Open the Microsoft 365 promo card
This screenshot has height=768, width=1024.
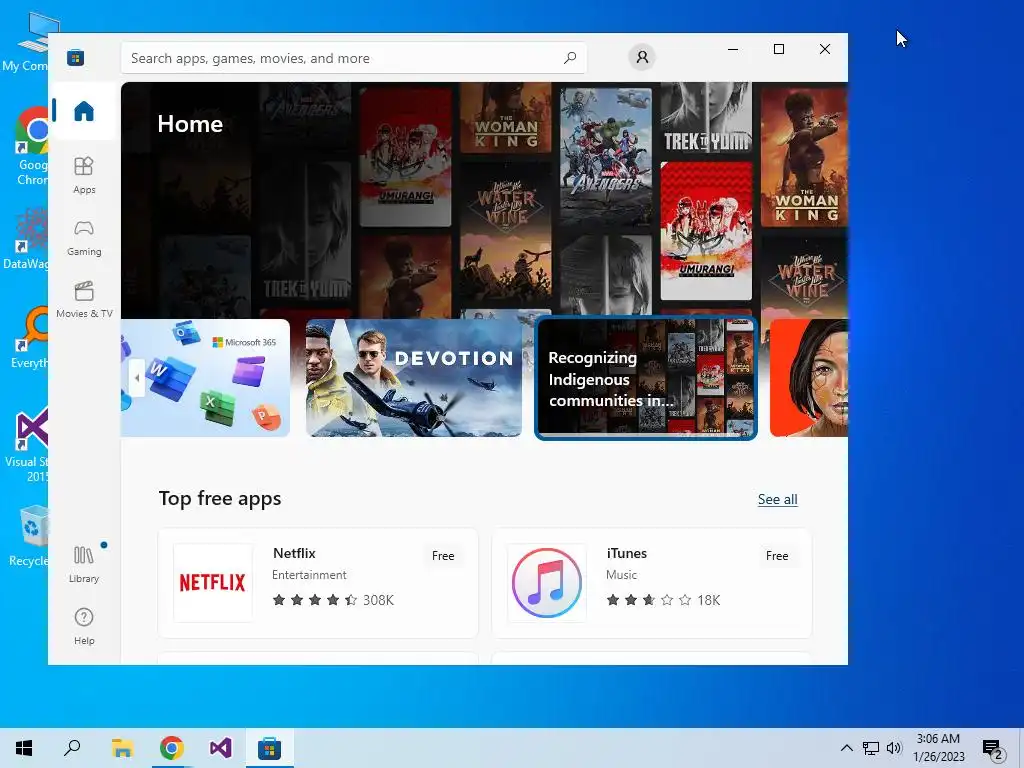tap(205, 377)
